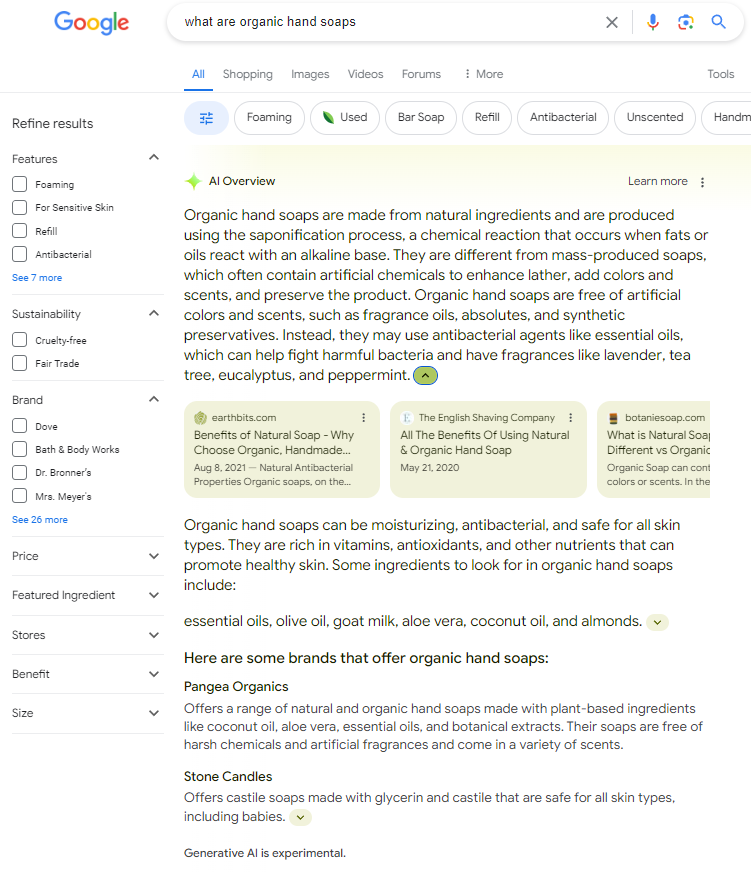Click the 'Pangea Organics' brand heading
The image size is (751, 872).
236,687
